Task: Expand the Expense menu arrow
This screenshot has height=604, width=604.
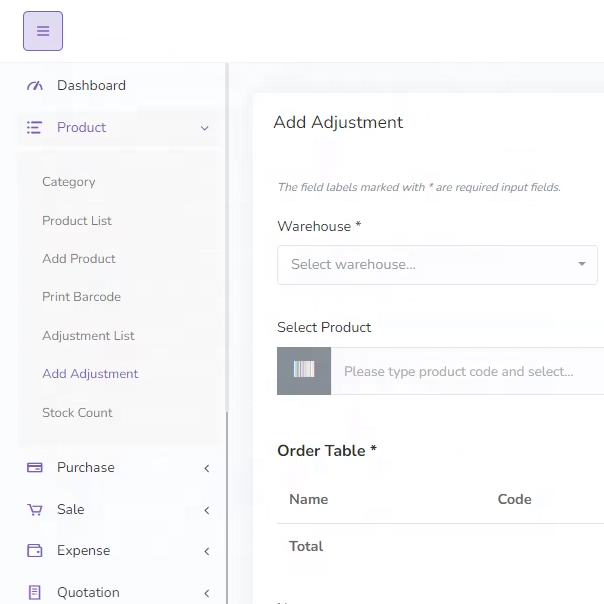Action: [x=206, y=551]
